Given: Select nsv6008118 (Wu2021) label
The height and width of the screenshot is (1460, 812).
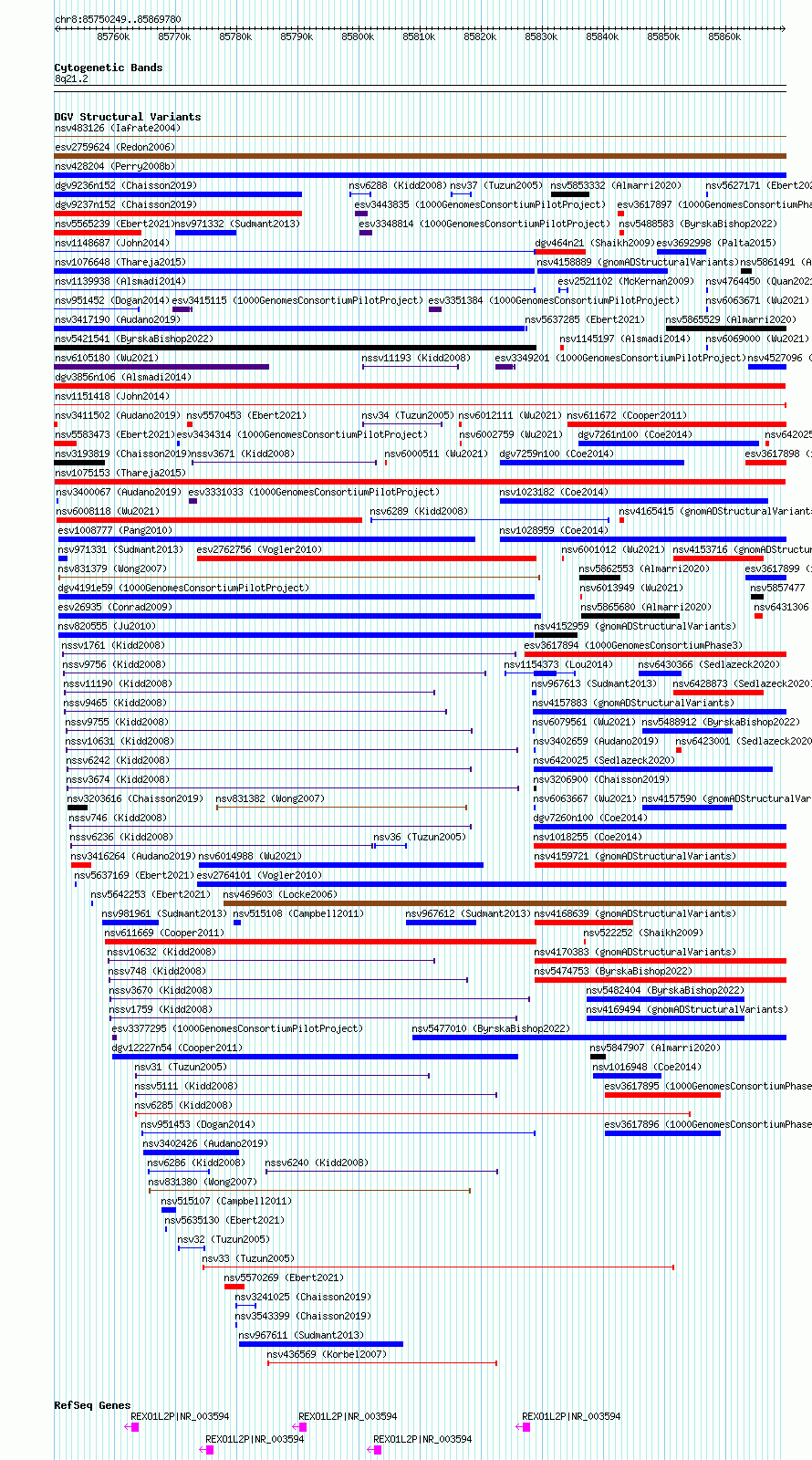Looking at the screenshot, I should [x=108, y=512].
